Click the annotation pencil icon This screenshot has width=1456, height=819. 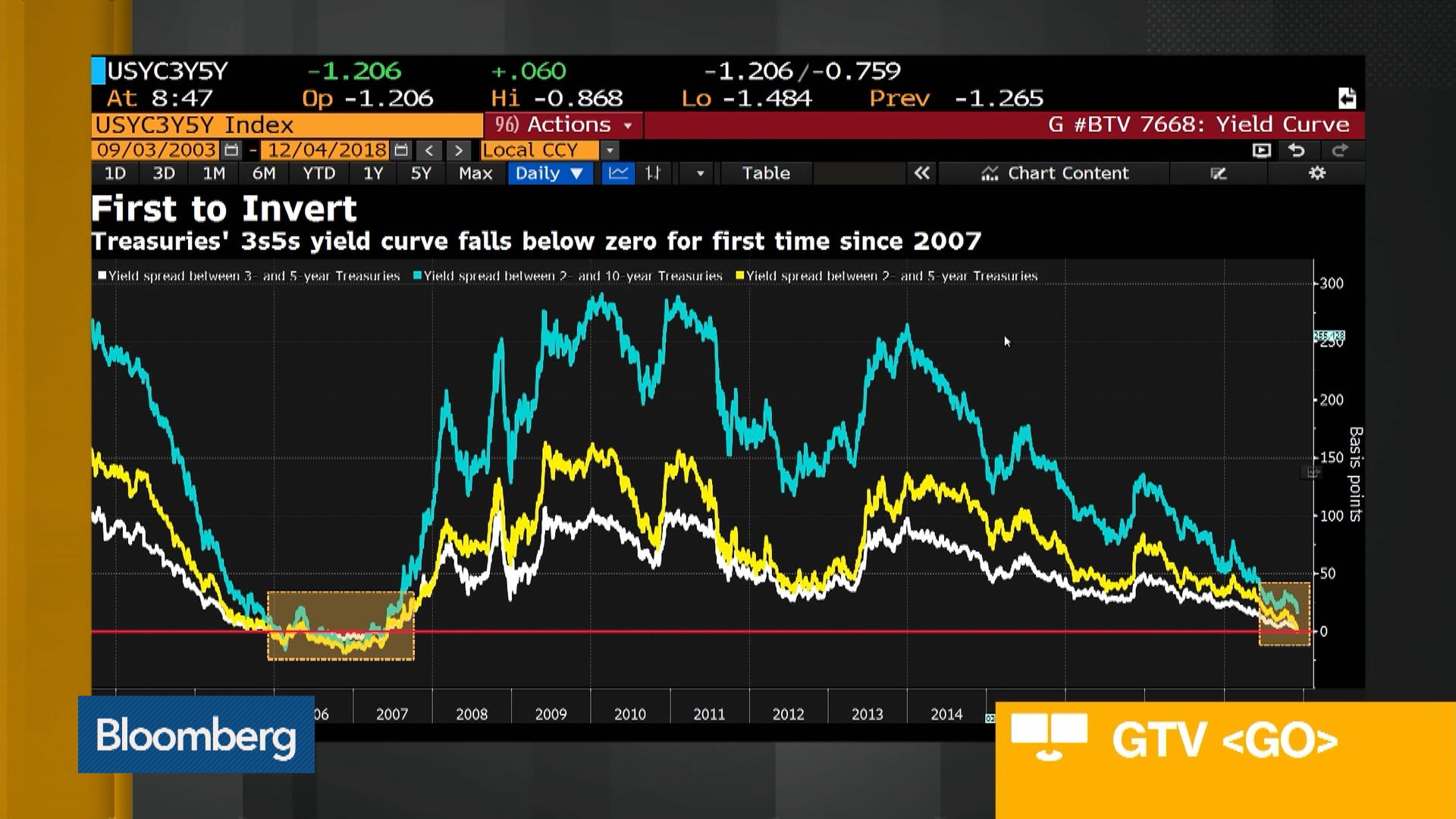[x=1219, y=173]
